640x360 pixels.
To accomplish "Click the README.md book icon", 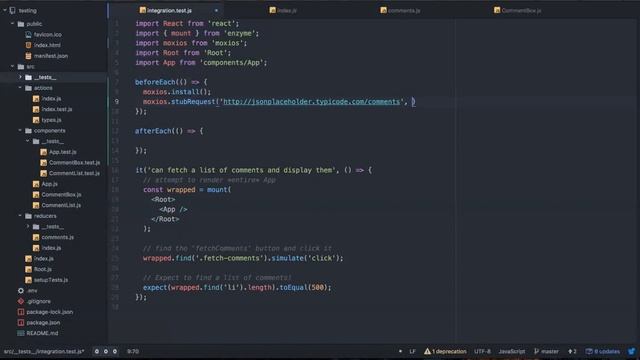I will click(21, 333).
